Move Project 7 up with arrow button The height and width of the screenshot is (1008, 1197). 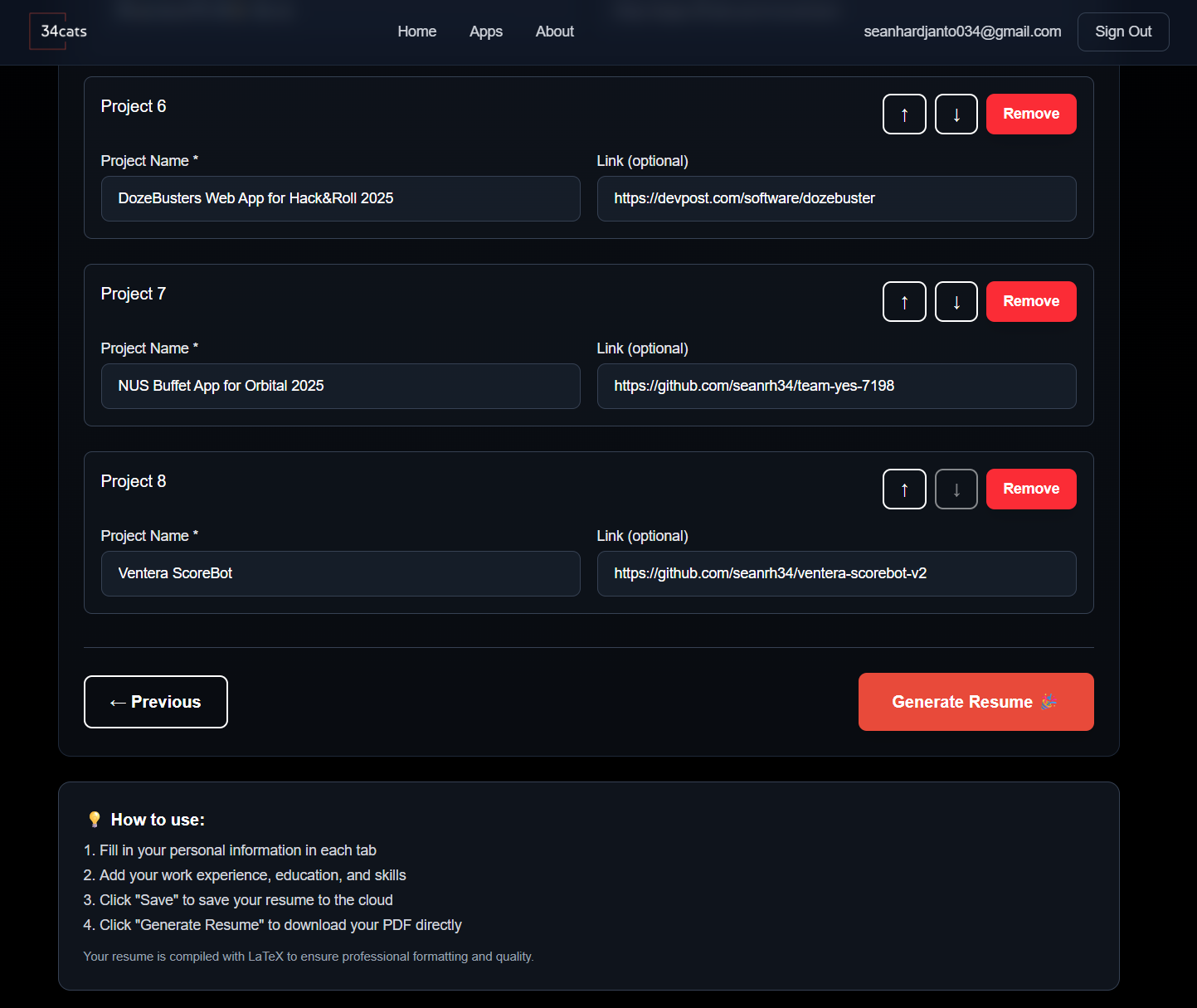(904, 302)
